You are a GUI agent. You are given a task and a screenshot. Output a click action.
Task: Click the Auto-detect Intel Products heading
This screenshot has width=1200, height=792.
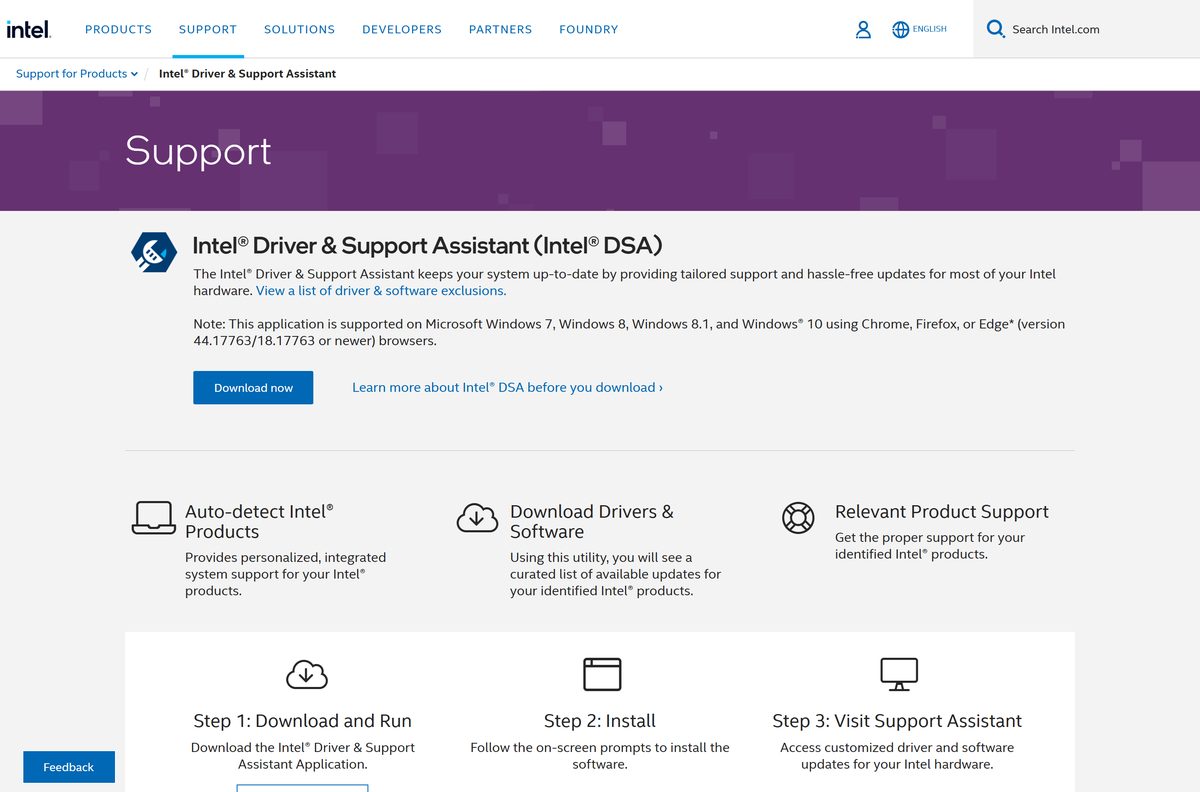(x=259, y=521)
